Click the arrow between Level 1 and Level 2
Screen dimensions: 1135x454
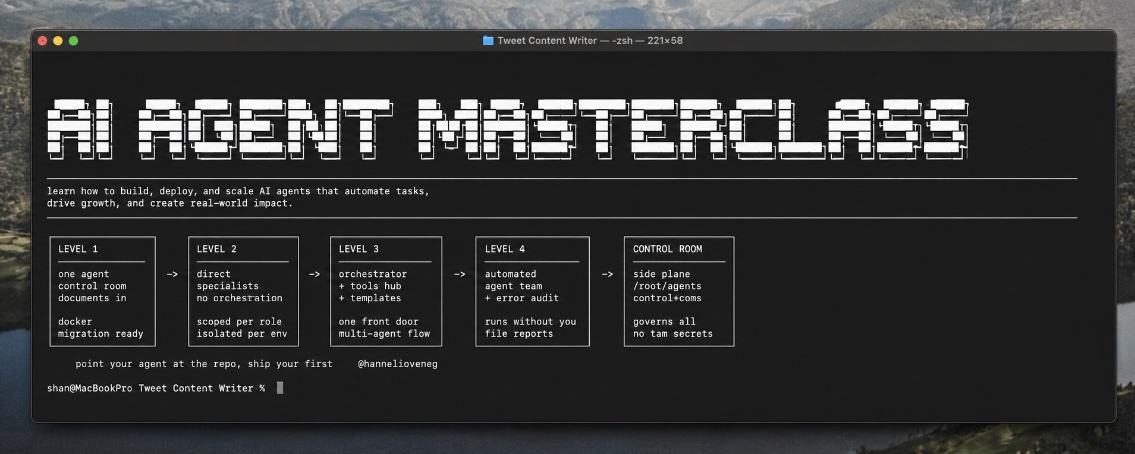(172, 274)
